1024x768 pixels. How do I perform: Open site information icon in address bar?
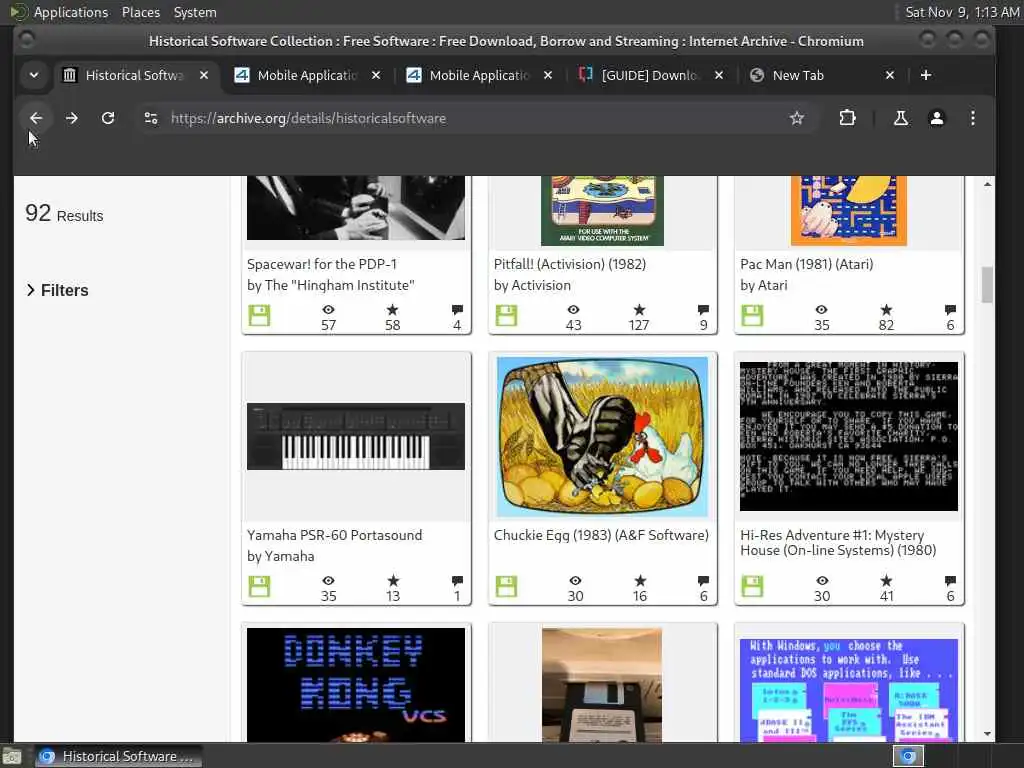[151, 118]
